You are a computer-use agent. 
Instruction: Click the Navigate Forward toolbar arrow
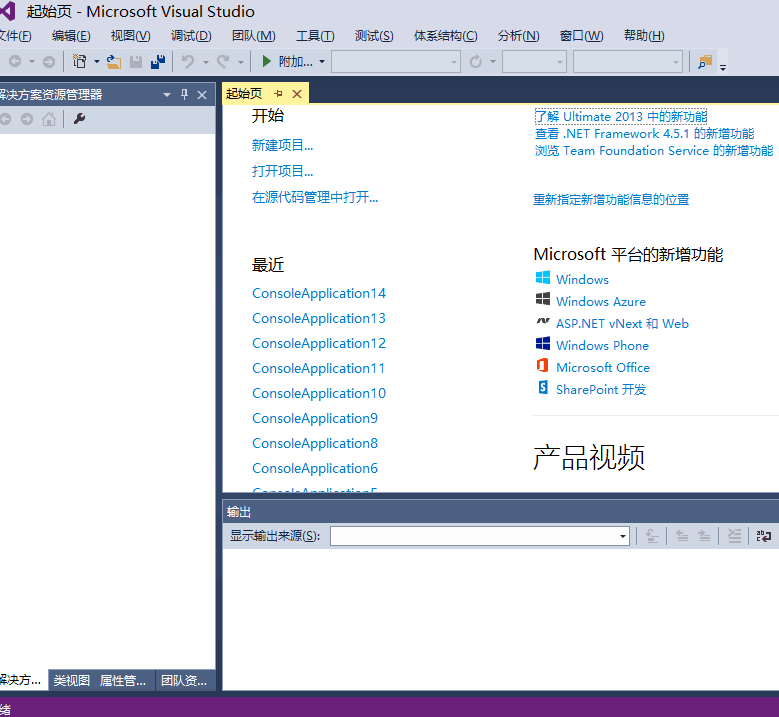(x=49, y=62)
